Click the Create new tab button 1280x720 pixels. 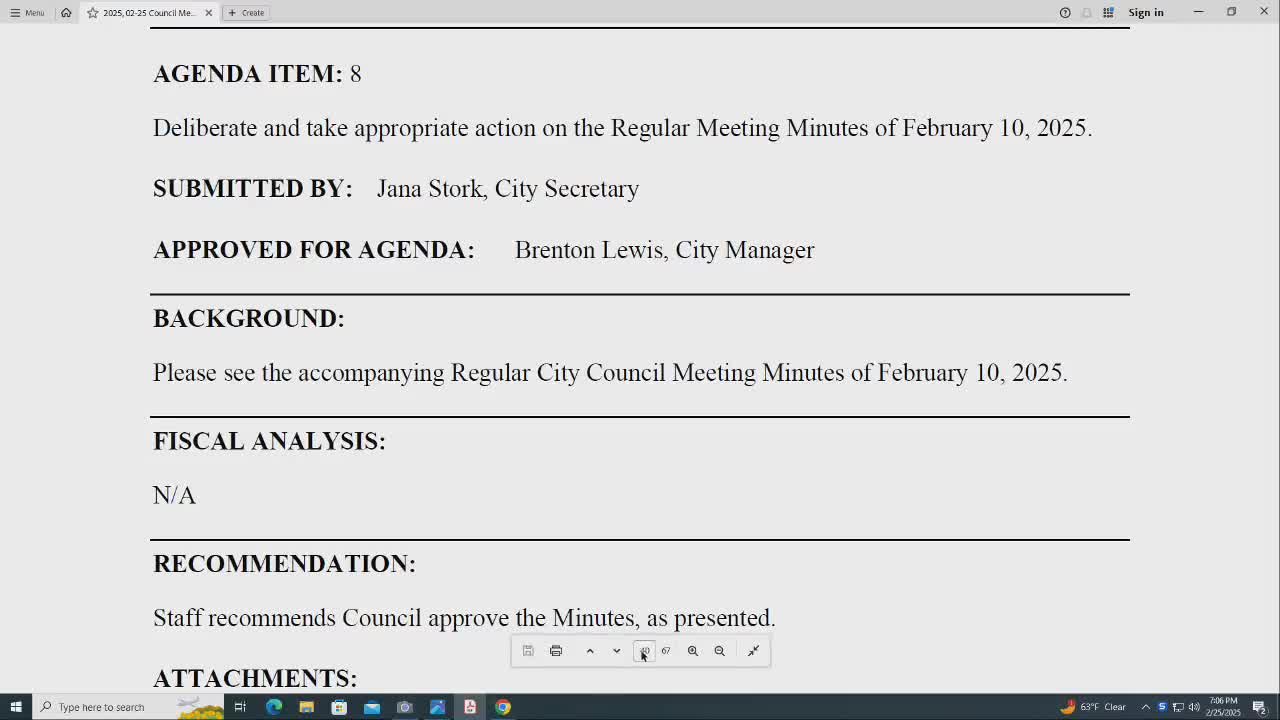[x=246, y=13]
